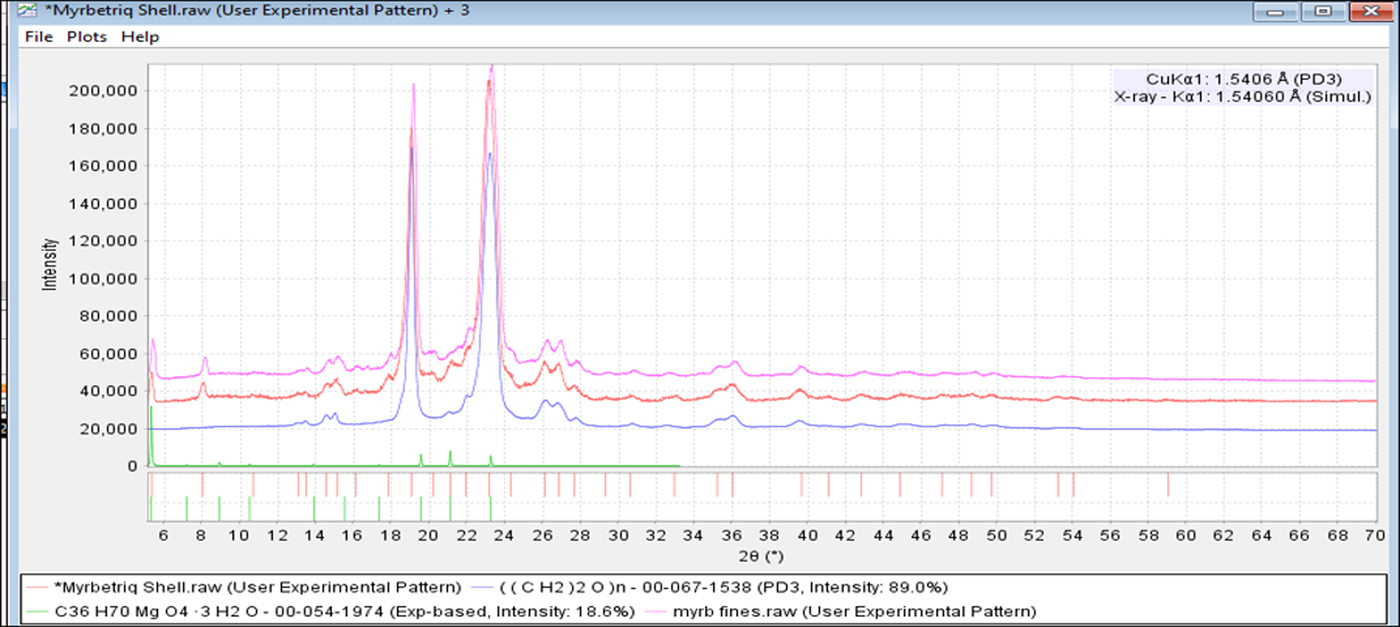
Task: Click the 54 tick label on 2θ axis
Action: click(1072, 536)
